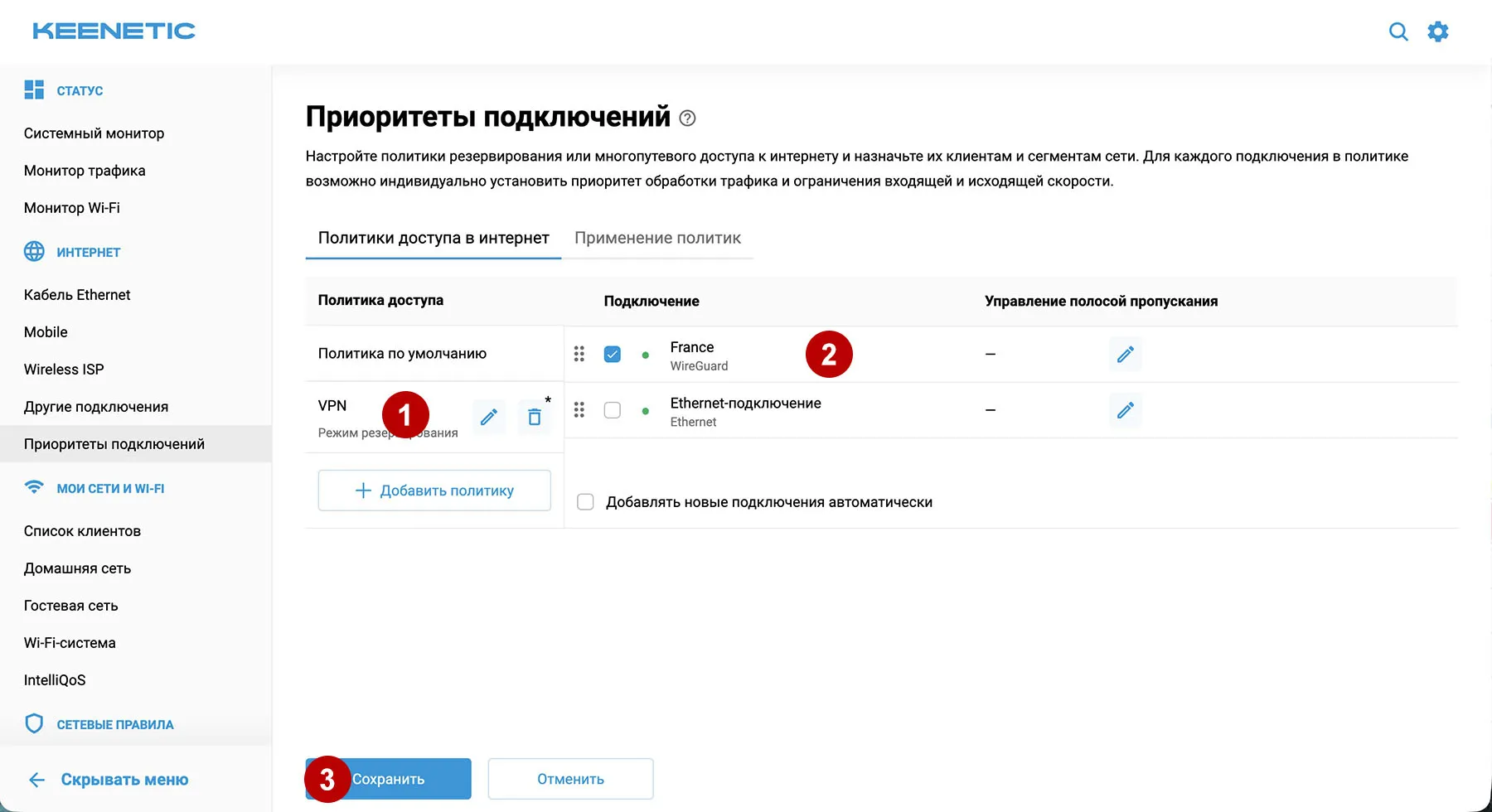Enable the Ethernet-подключение checkbox
The width and height of the screenshot is (1492, 812).
pyautogui.click(x=612, y=410)
